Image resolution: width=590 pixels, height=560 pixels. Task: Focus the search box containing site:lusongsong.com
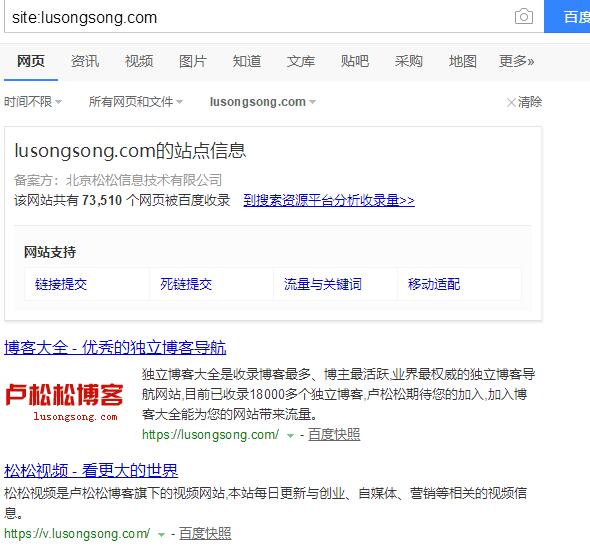click(274, 17)
